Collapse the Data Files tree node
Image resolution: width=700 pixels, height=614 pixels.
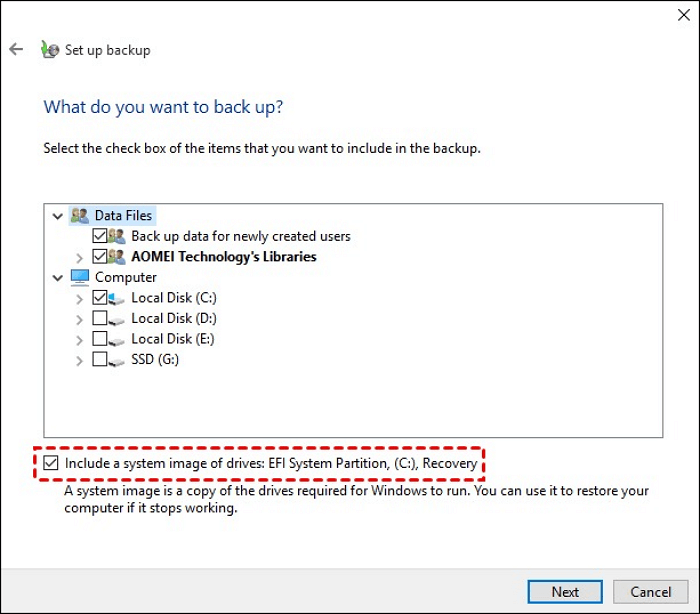(58, 217)
